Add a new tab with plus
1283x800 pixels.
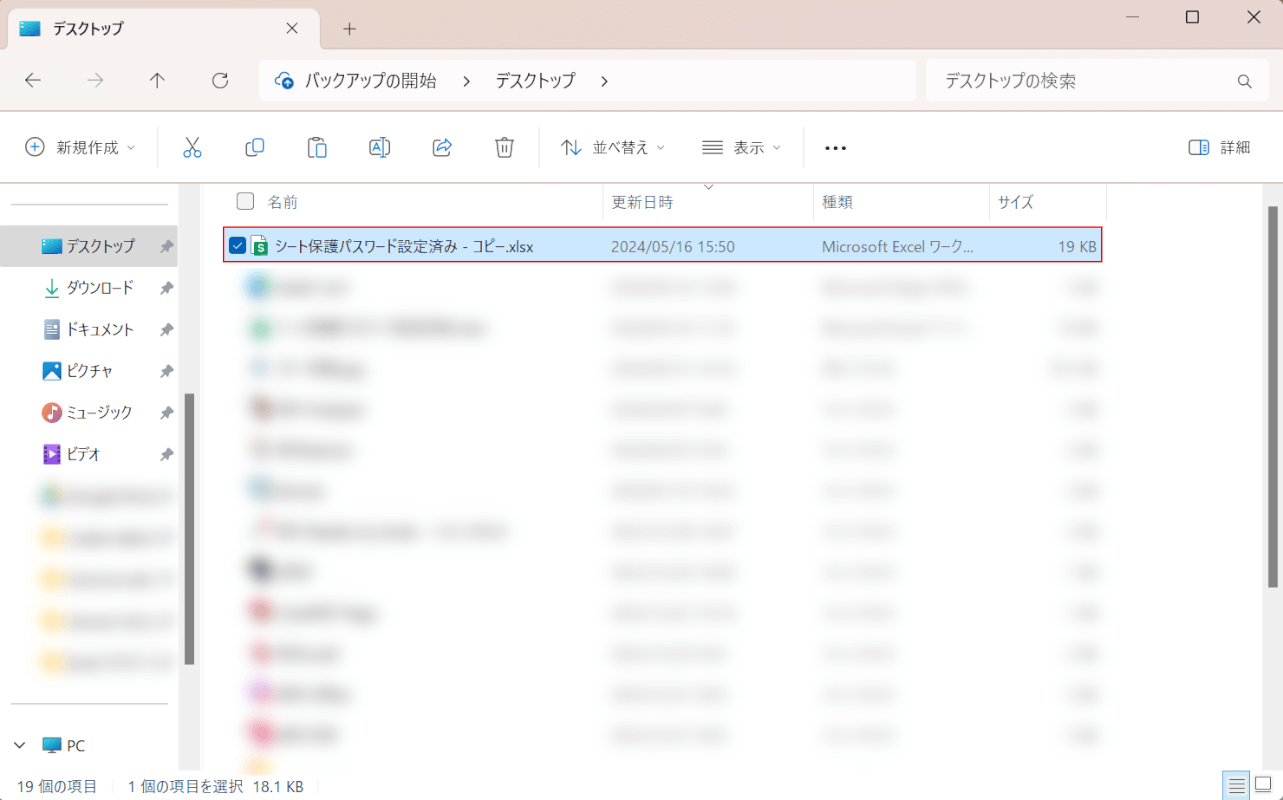click(x=349, y=29)
